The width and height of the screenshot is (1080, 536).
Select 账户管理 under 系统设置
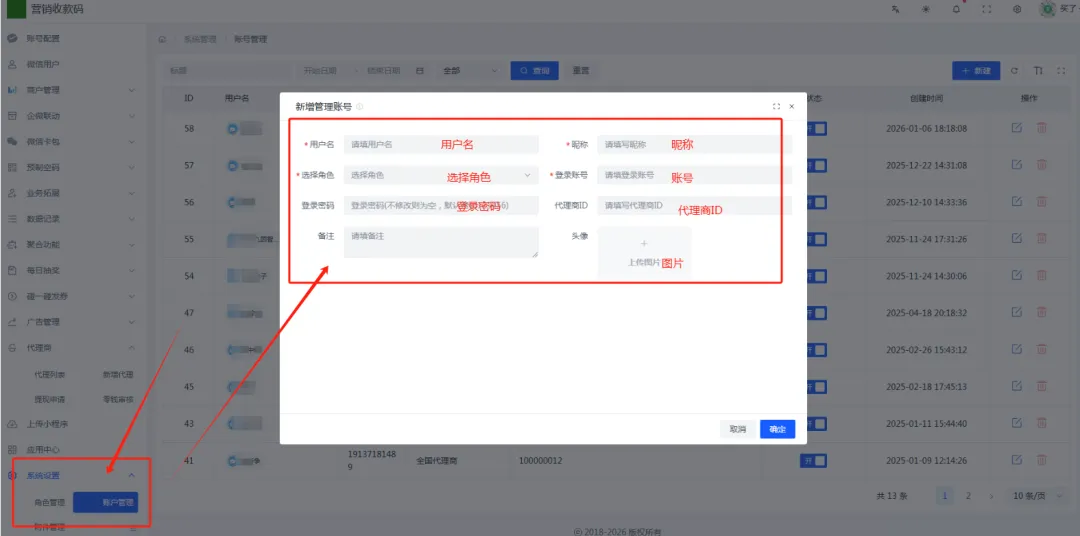[x=106, y=502]
